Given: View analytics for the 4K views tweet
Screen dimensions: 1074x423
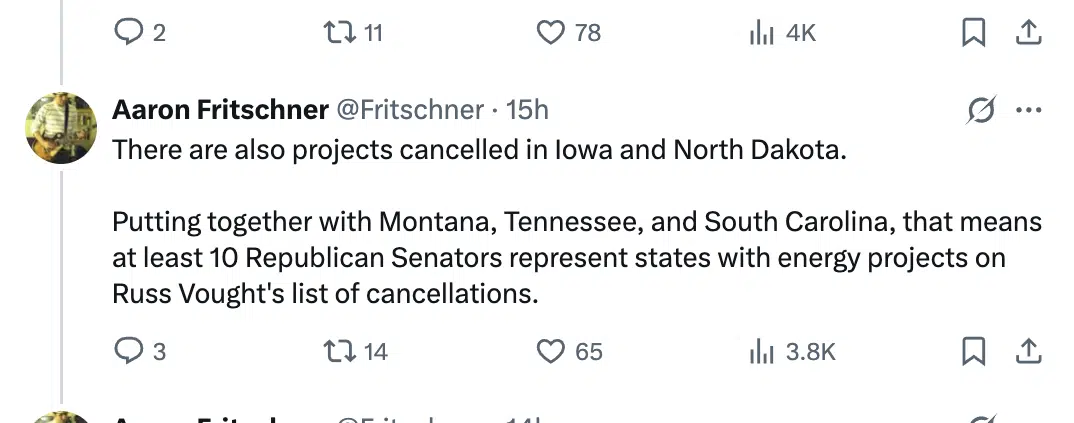Looking at the screenshot, I should click(762, 33).
